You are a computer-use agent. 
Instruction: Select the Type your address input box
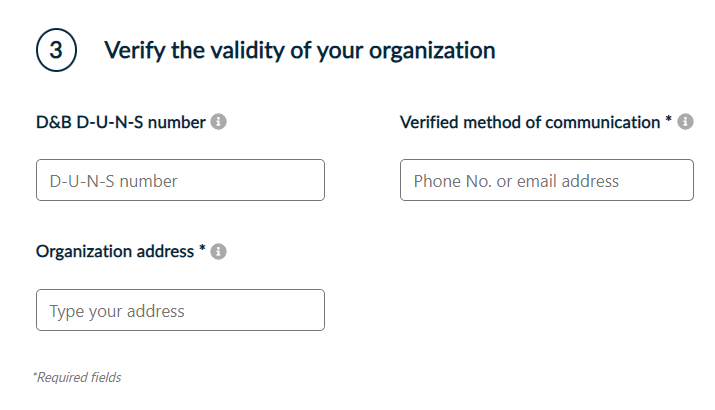(180, 310)
